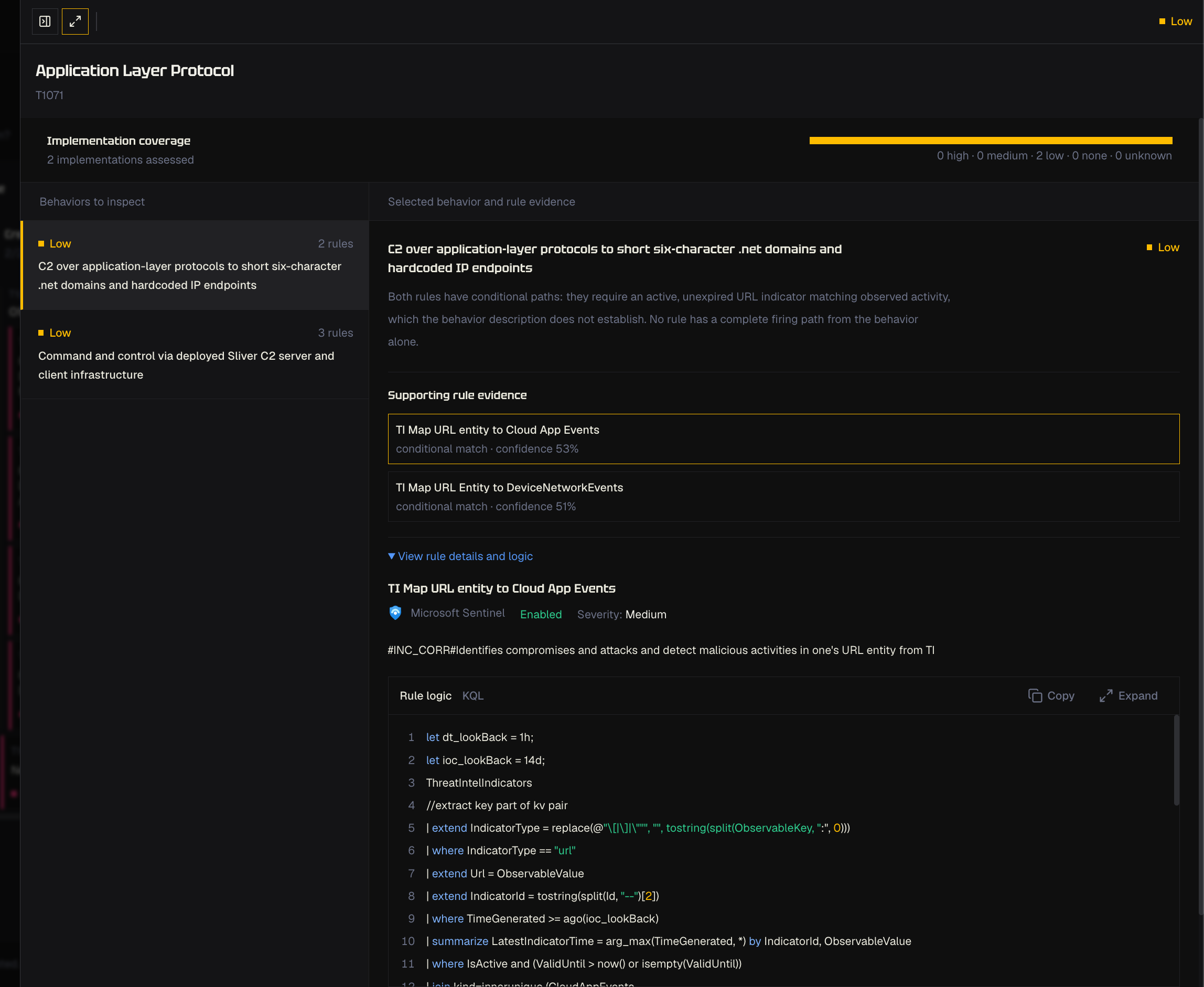Select the Sliver C2 server behavior

(x=195, y=354)
